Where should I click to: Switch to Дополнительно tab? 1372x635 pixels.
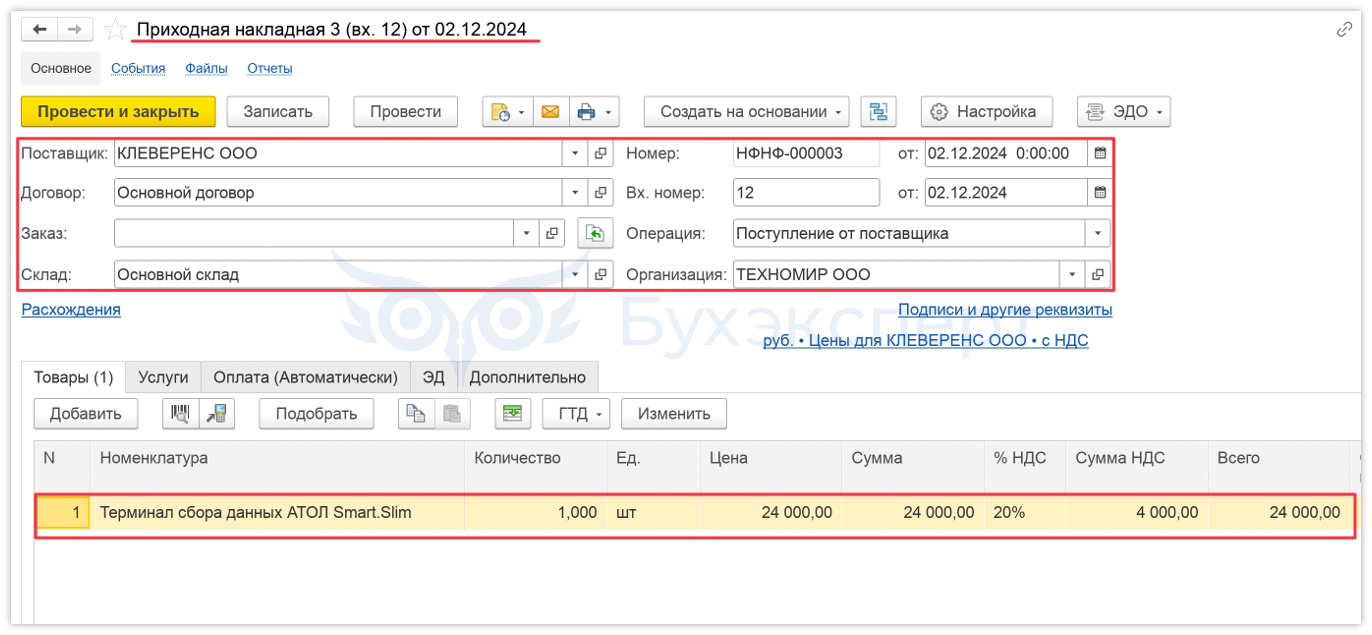(x=528, y=378)
